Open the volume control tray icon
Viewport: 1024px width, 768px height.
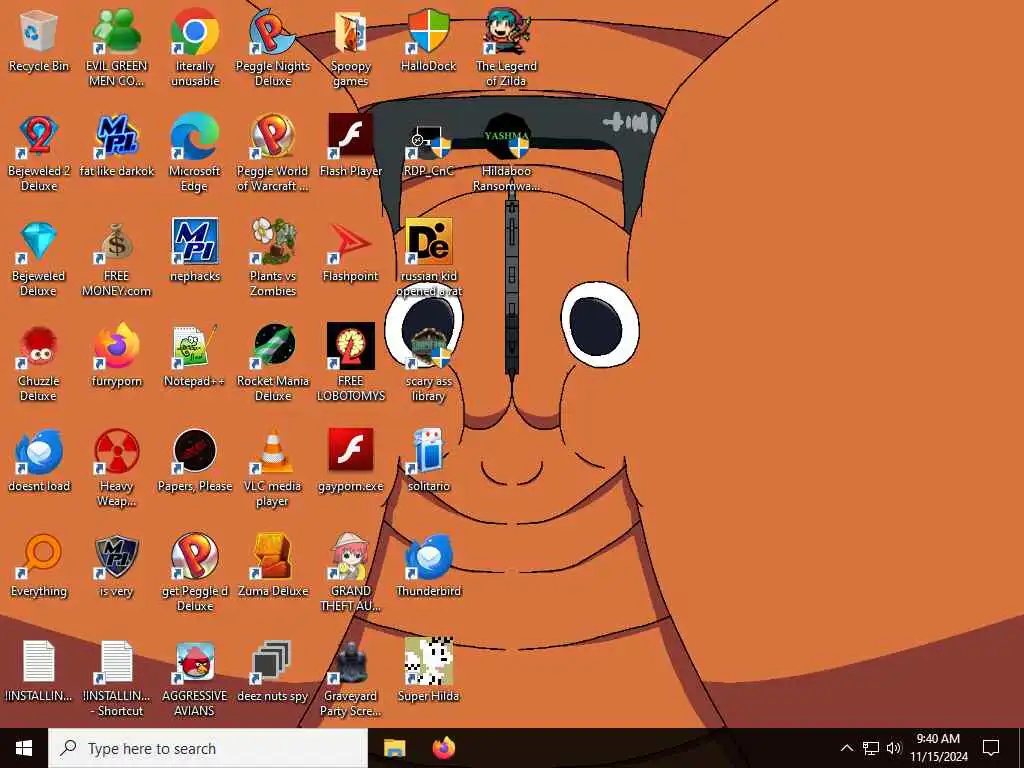pyautogui.click(x=894, y=748)
